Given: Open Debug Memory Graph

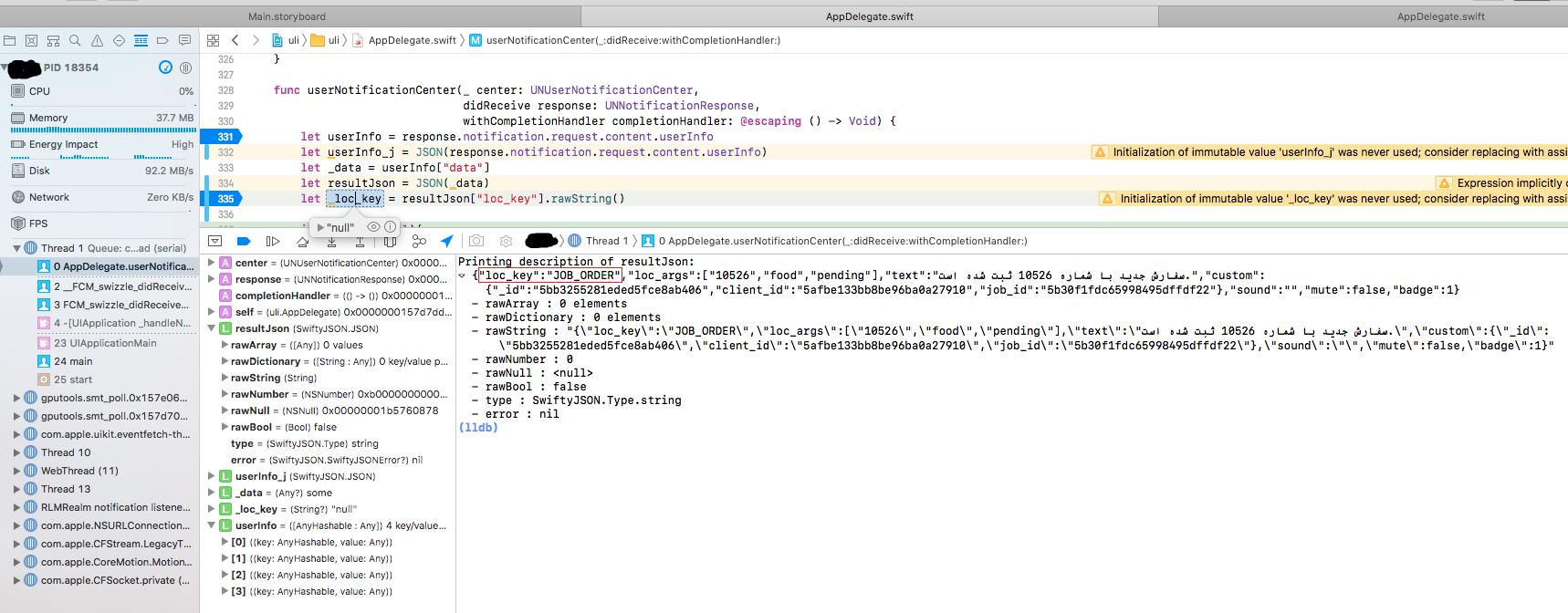Looking at the screenshot, I should coord(419,241).
